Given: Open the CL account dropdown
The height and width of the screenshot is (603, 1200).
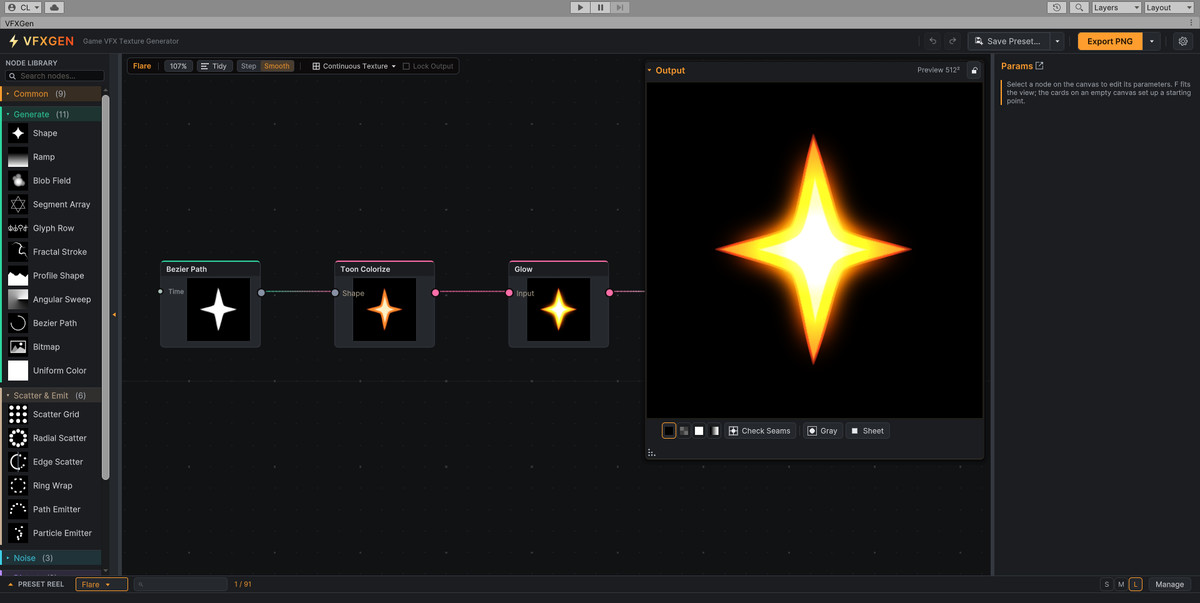Looking at the screenshot, I should 23,7.
